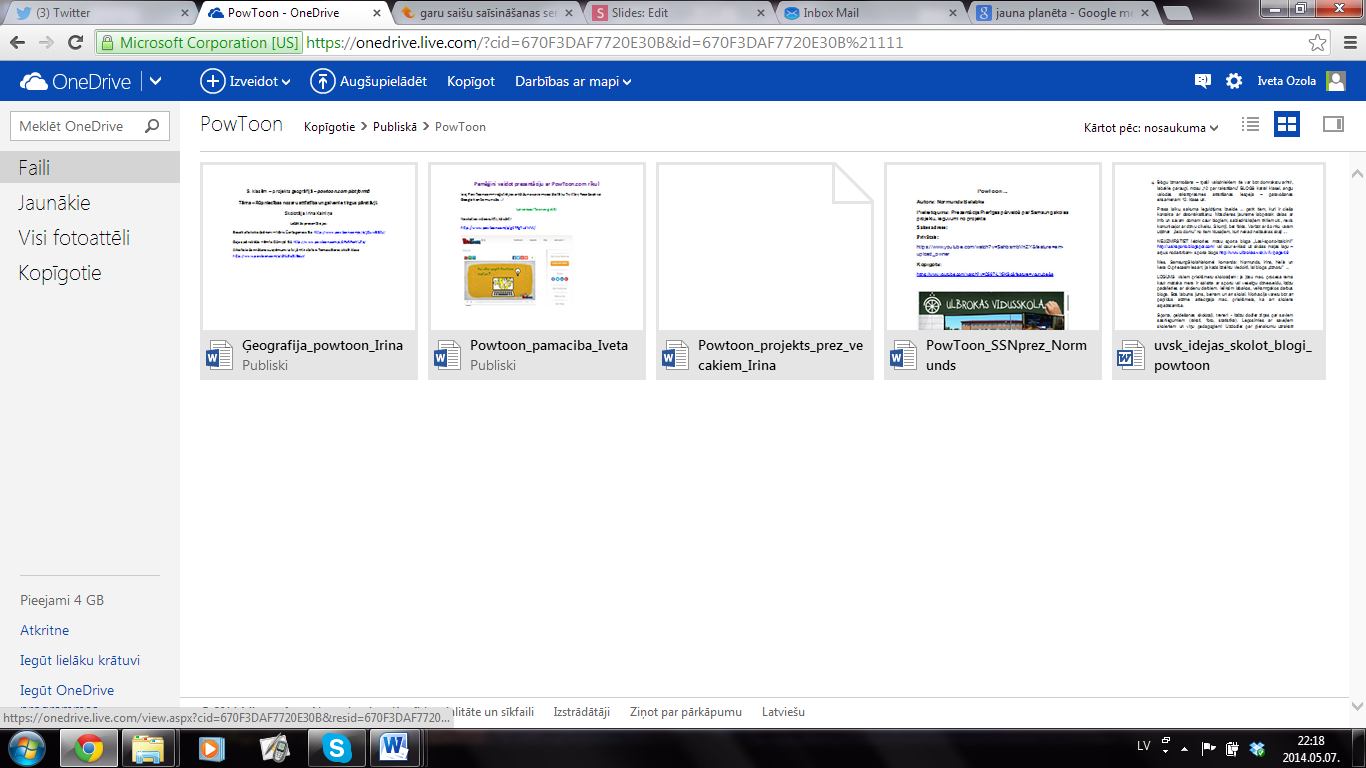Click the Word icon beside Powtoon_projekts_prez_vecakiem_Irina
Image resolution: width=1366 pixels, height=768 pixels.
click(674, 355)
